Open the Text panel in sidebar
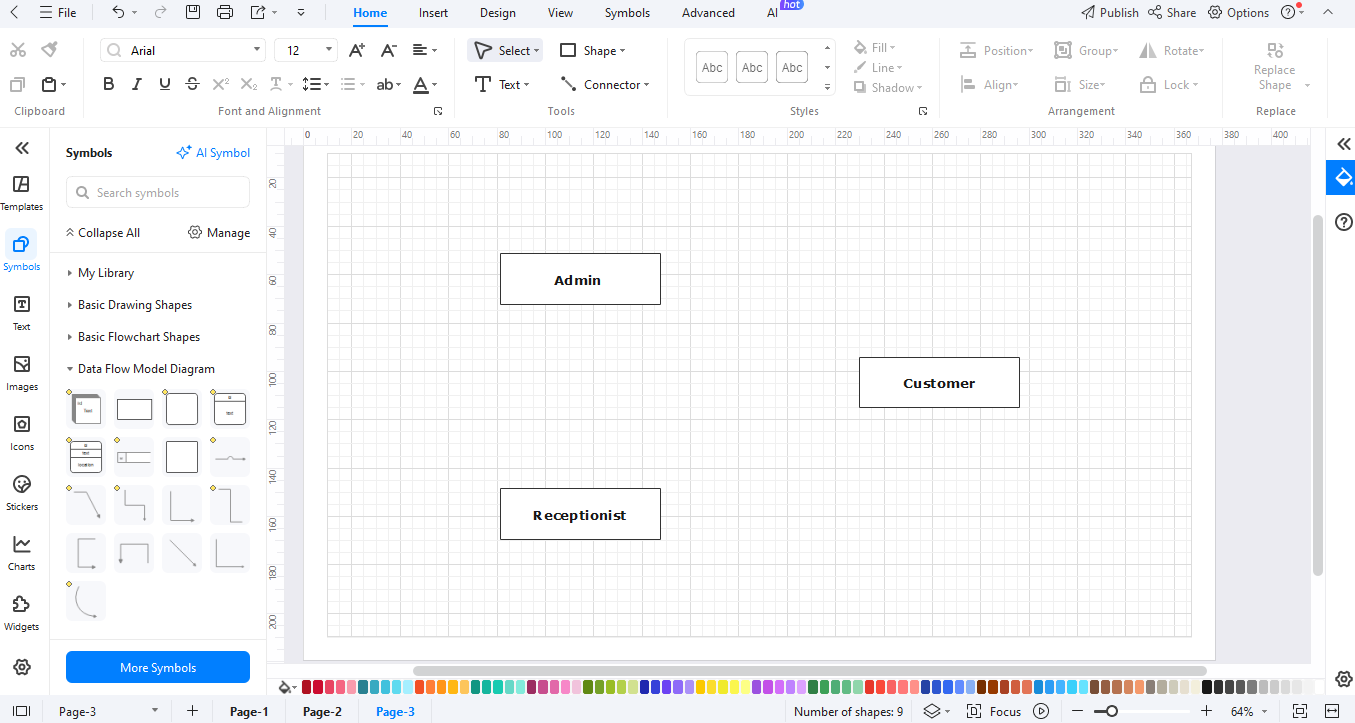Viewport: 1355px width, 723px height. click(22, 312)
